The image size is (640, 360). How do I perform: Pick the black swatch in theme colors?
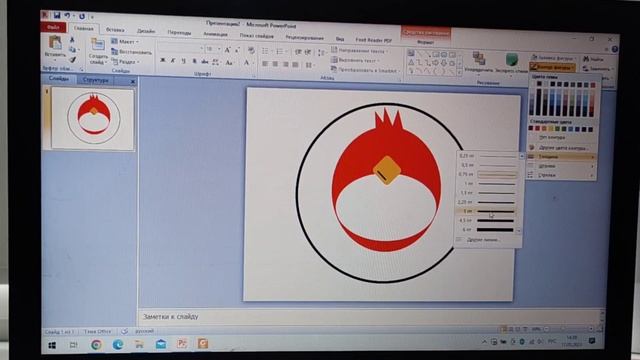[x=539, y=84]
